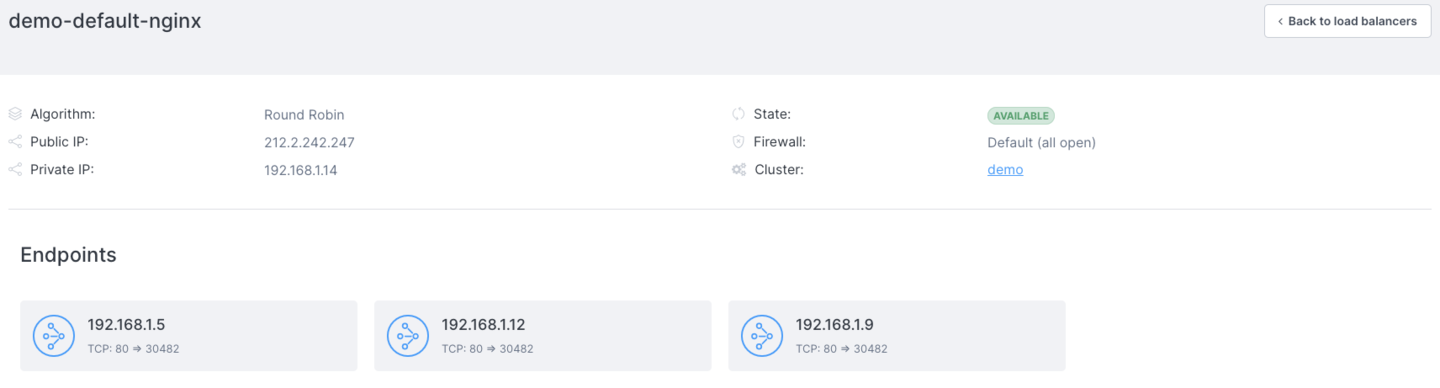
Task: Click the Cluster gears icon
Action: click(x=739, y=170)
